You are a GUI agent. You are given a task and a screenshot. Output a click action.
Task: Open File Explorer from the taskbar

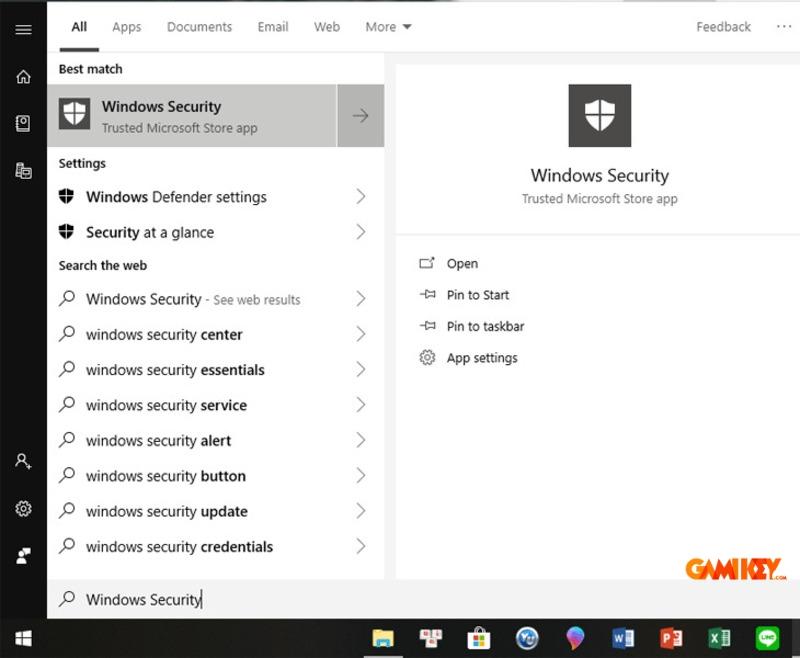384,637
